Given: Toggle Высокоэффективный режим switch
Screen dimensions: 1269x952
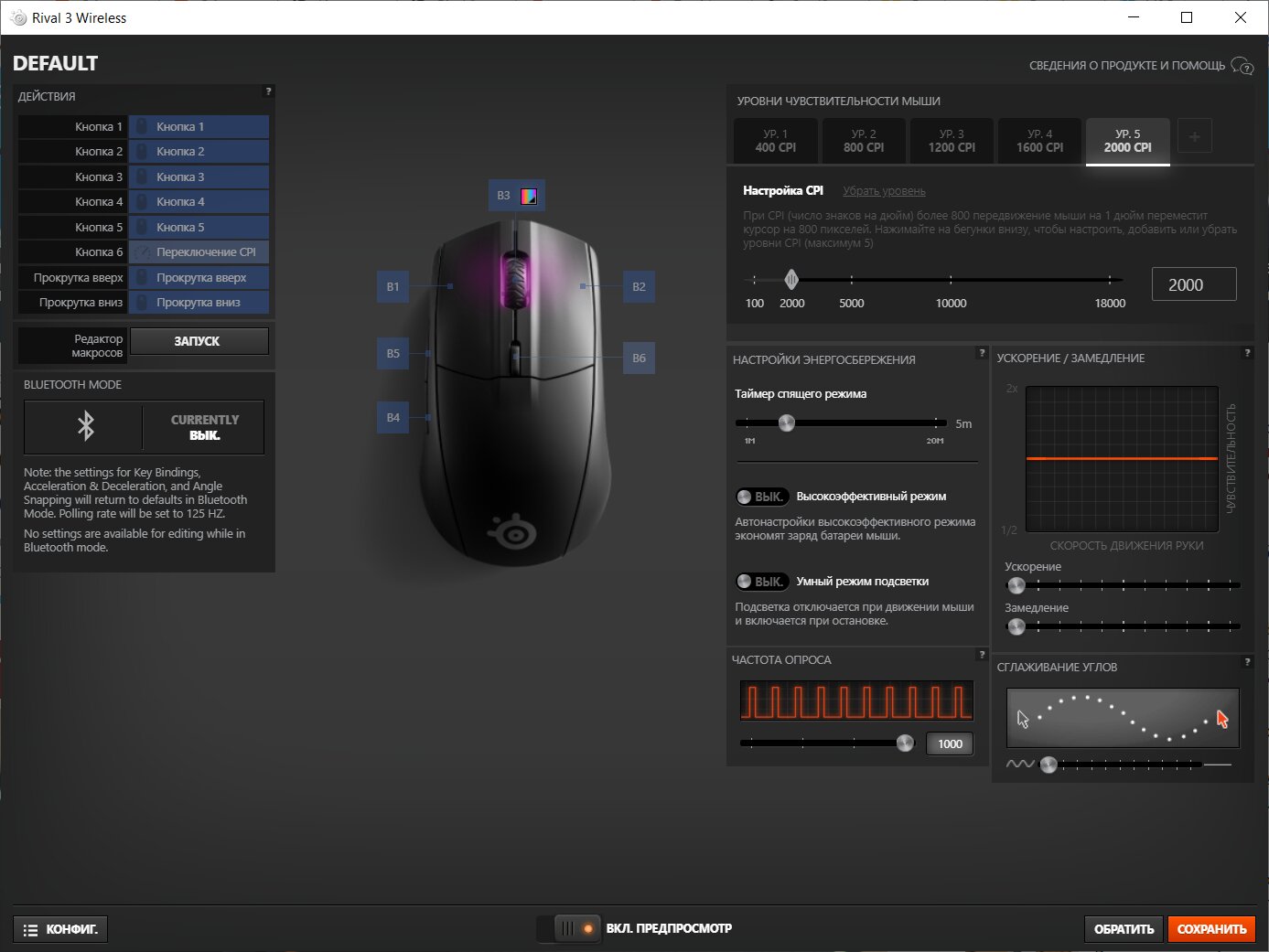Looking at the screenshot, I should (761, 497).
